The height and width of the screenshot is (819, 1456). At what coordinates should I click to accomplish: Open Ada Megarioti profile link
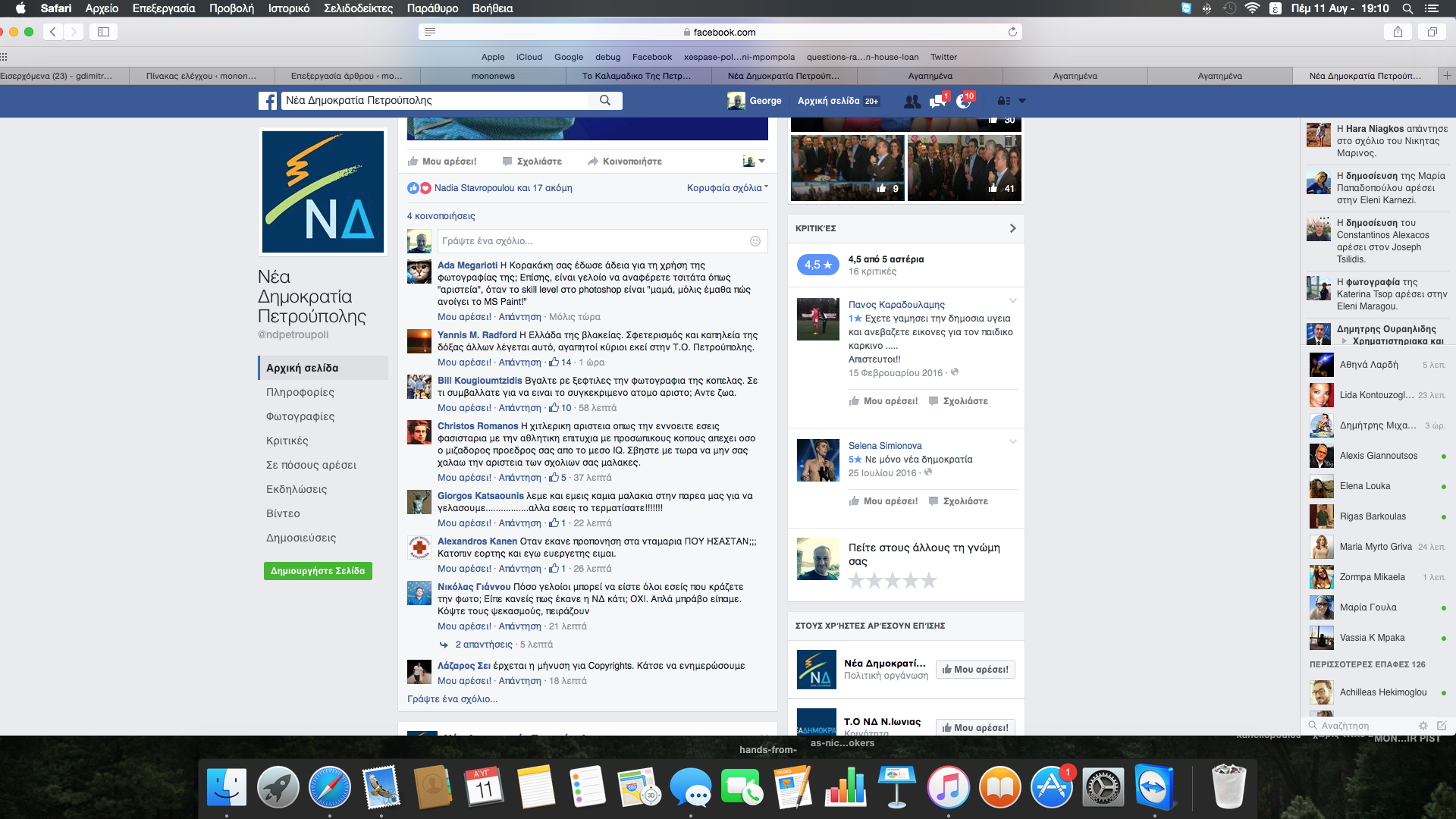(x=467, y=265)
